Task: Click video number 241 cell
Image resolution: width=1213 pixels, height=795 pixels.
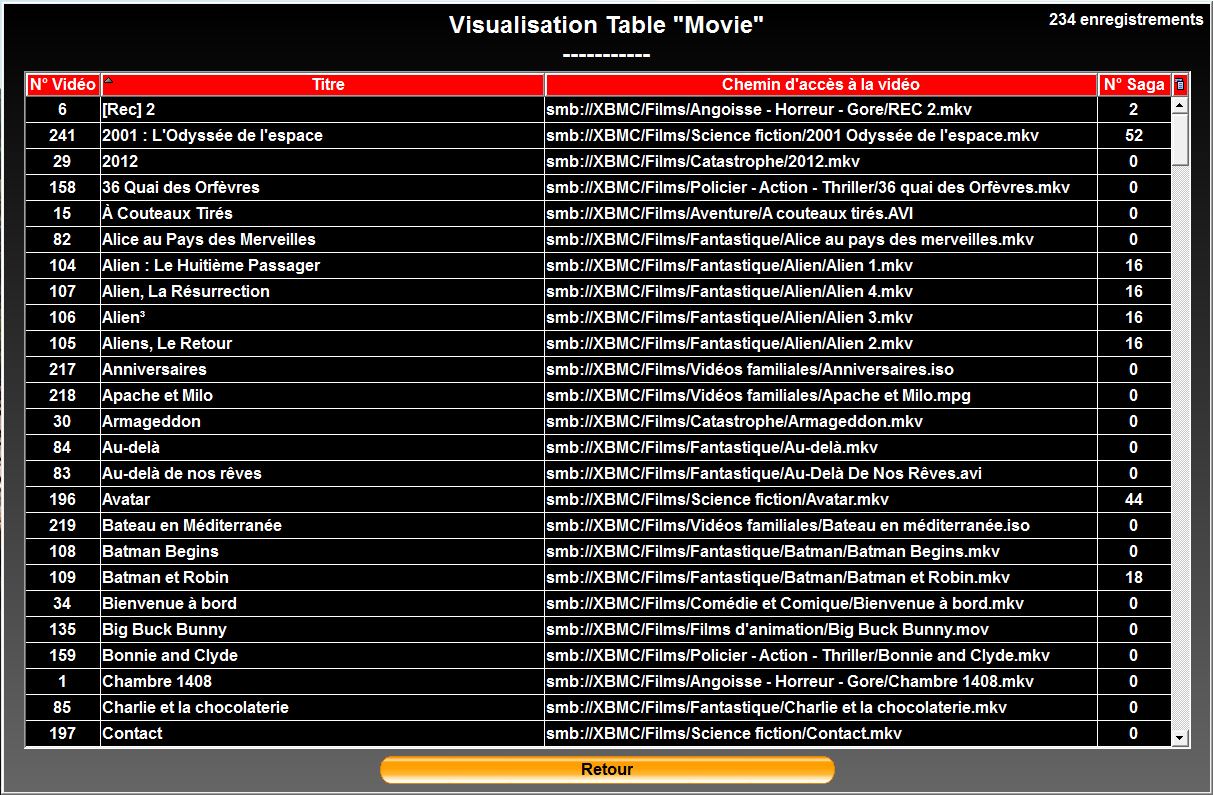Action: point(62,135)
